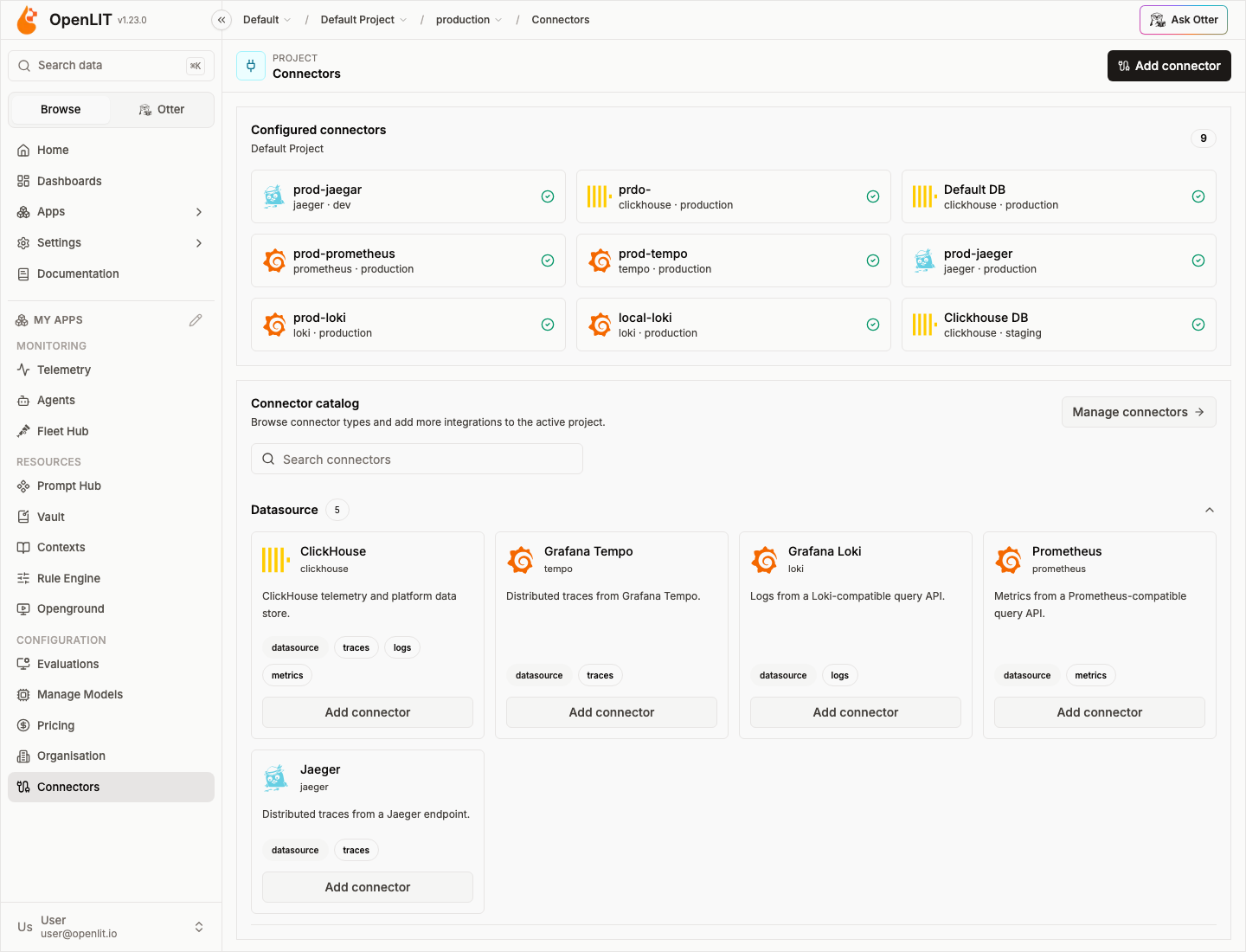Screen dimensions: 1246x952
Task: Click the prod-jaeger card Jaeger icon
Action: (924, 261)
